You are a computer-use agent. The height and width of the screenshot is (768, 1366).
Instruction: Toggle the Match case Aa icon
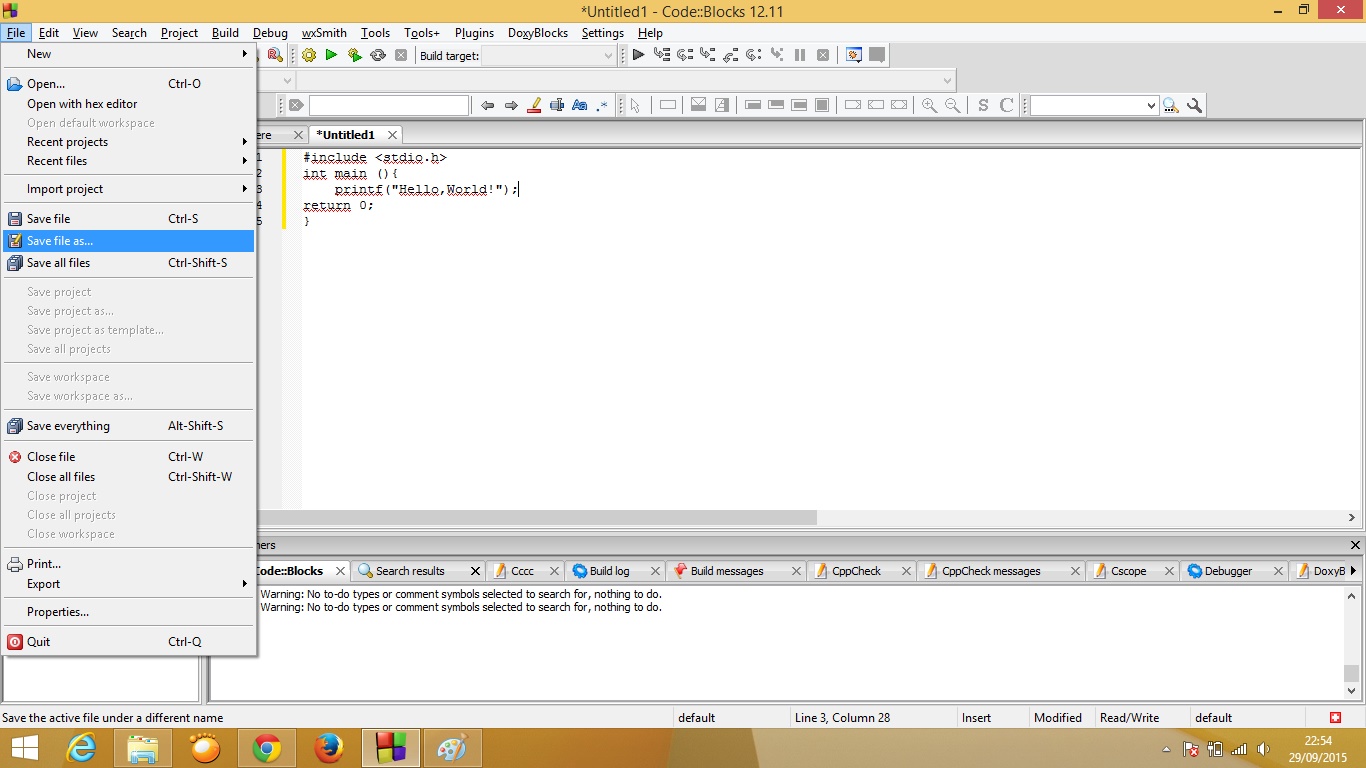580,105
